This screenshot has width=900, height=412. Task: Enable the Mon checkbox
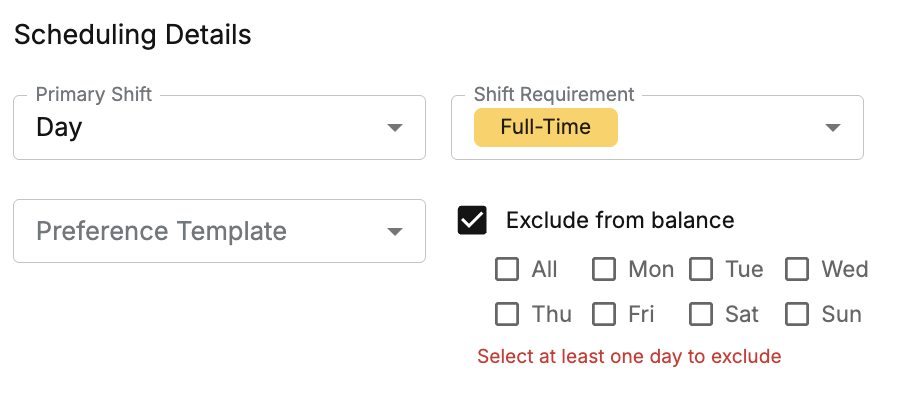point(604,269)
